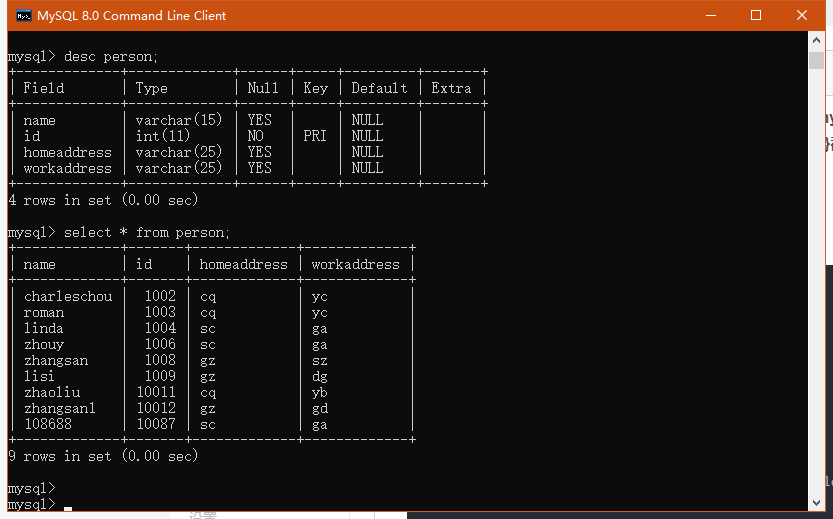Click the name '108688'
Image resolution: width=833 pixels, height=519 pixels.
pos(48,424)
